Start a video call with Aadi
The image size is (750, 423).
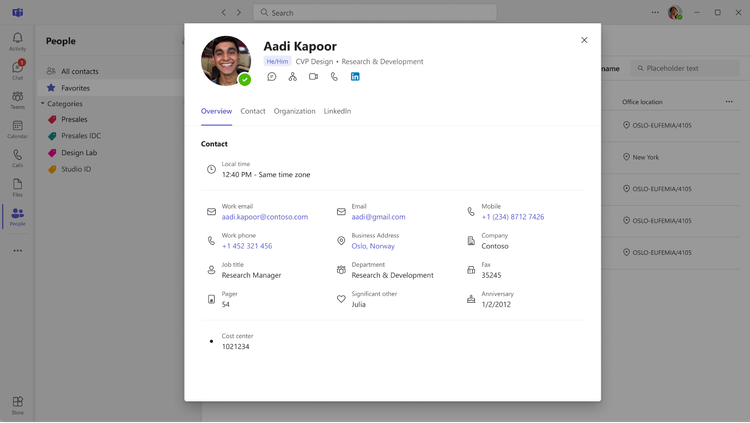313,77
